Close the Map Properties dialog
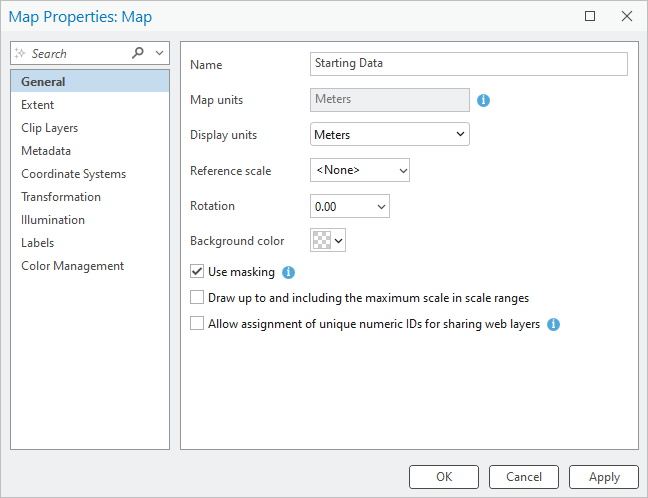The width and height of the screenshot is (648, 498). [626, 16]
